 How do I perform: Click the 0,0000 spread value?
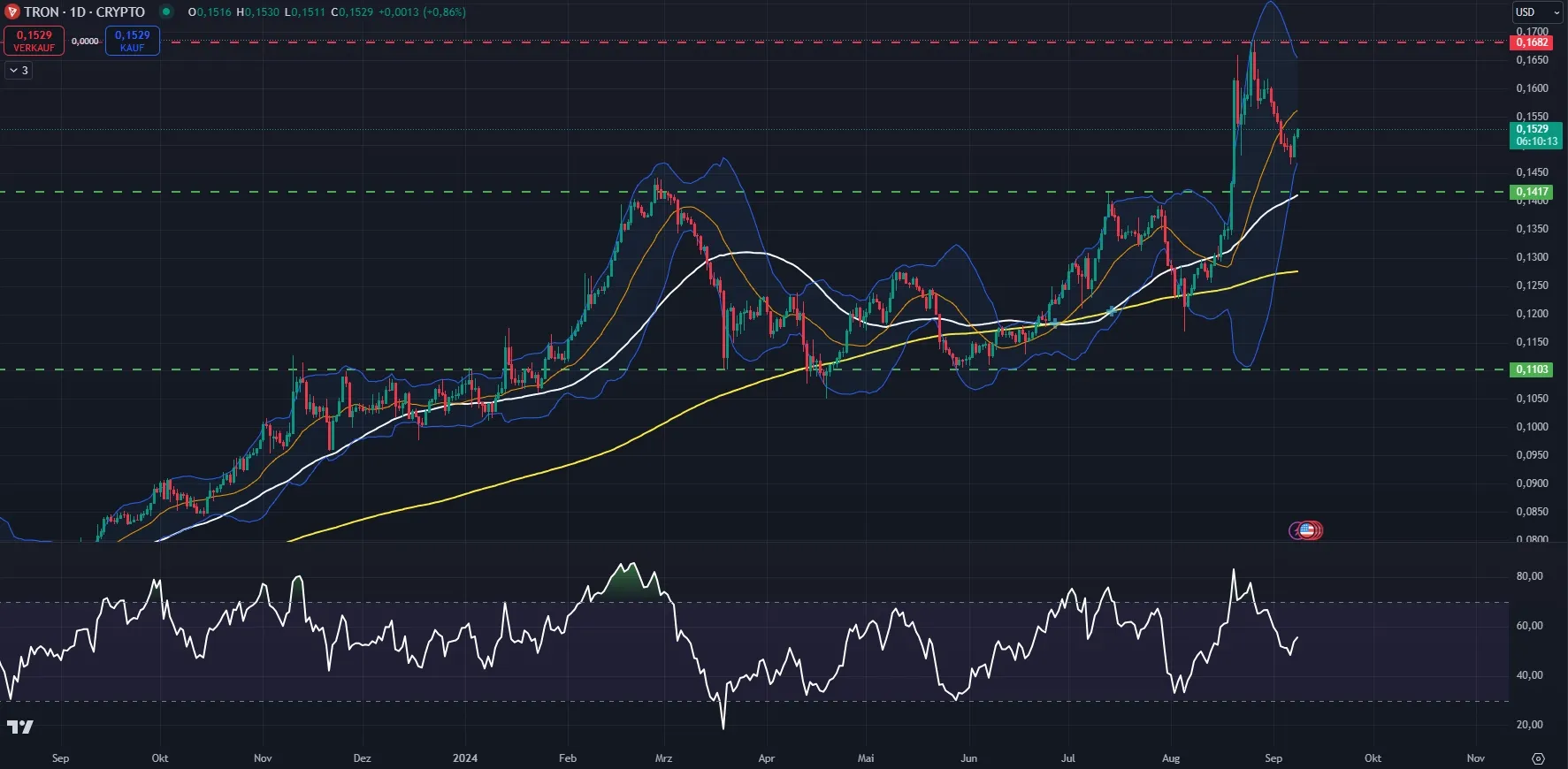[85, 42]
